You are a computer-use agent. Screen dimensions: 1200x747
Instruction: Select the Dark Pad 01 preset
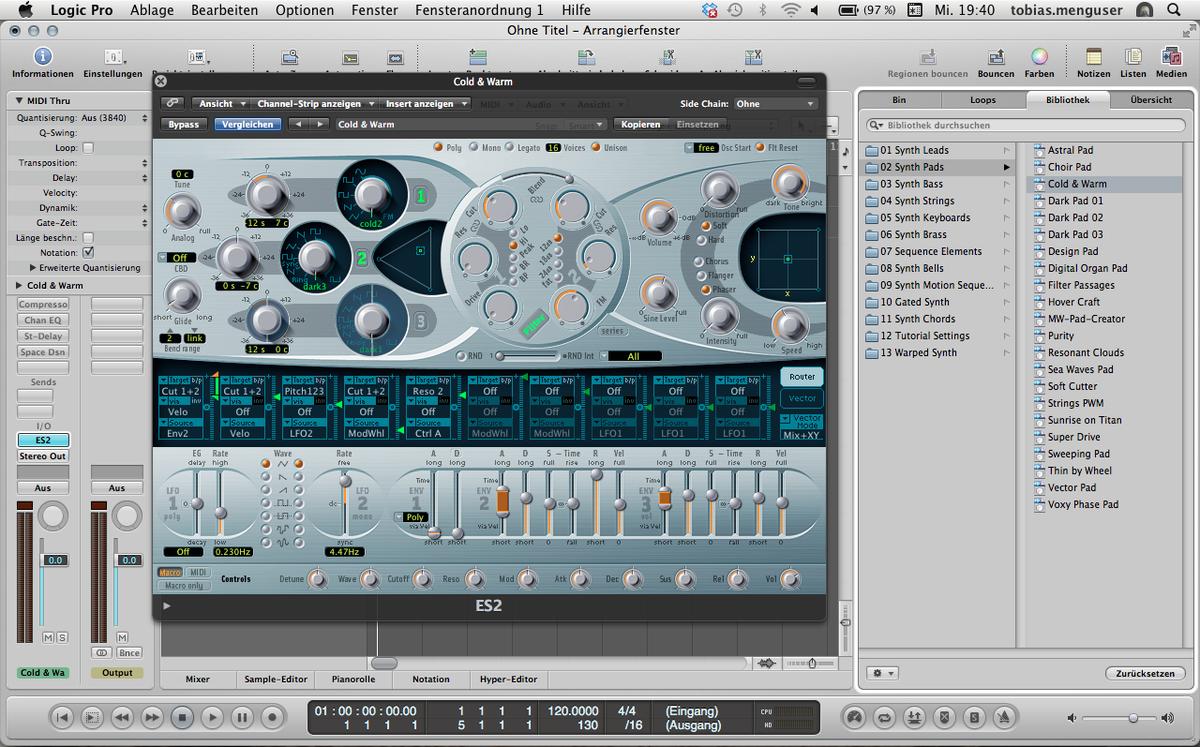pyautogui.click(x=1076, y=201)
